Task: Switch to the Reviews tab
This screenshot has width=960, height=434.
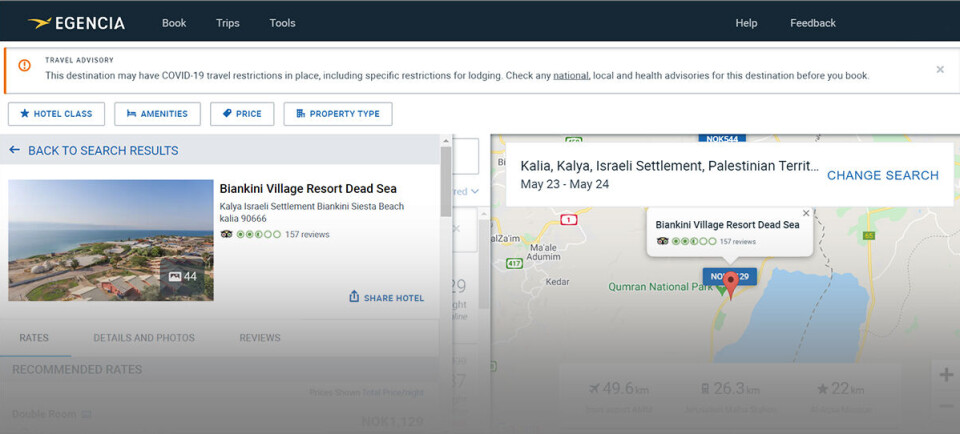Action: (x=260, y=338)
